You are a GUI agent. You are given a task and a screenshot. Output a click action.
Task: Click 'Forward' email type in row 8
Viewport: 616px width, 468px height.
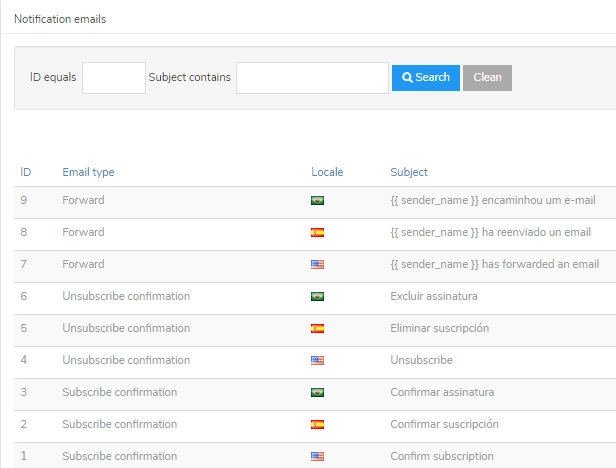click(83, 232)
